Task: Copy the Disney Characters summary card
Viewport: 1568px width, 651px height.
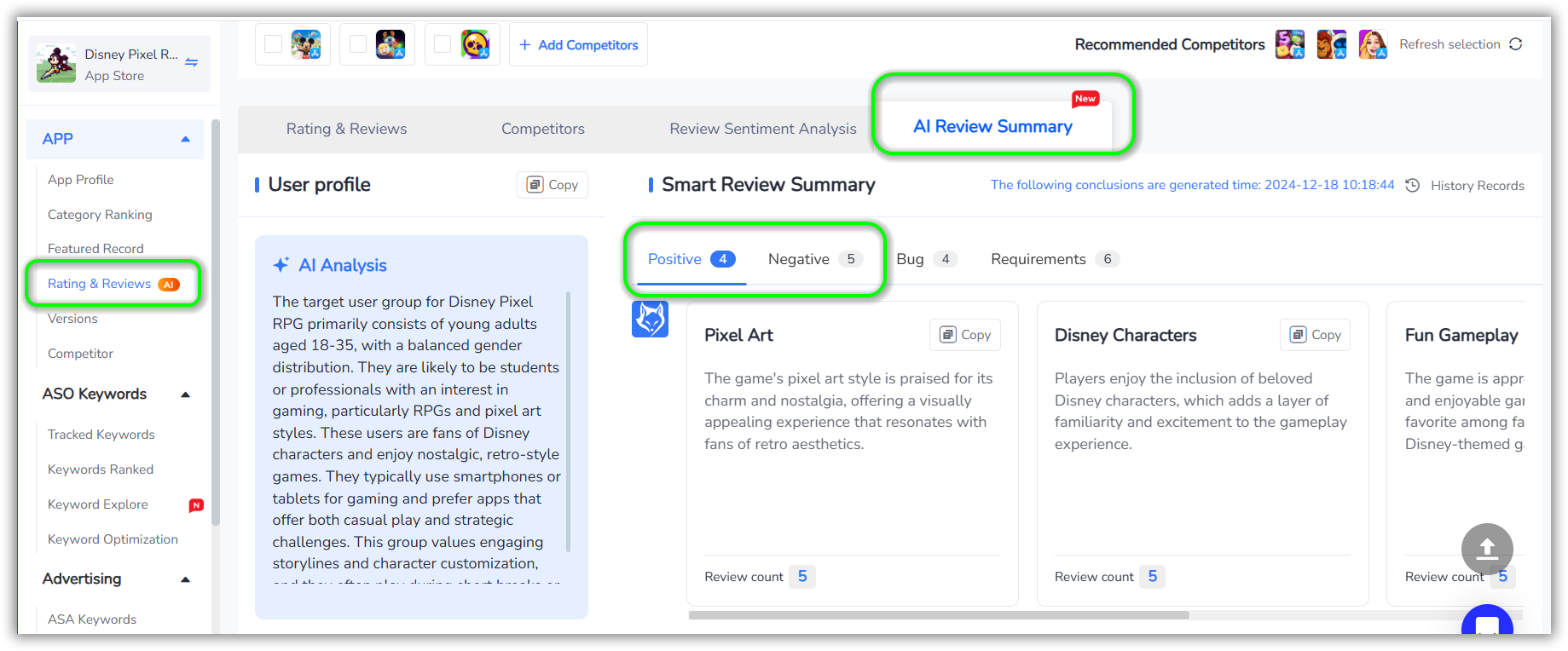Action: [x=1316, y=335]
